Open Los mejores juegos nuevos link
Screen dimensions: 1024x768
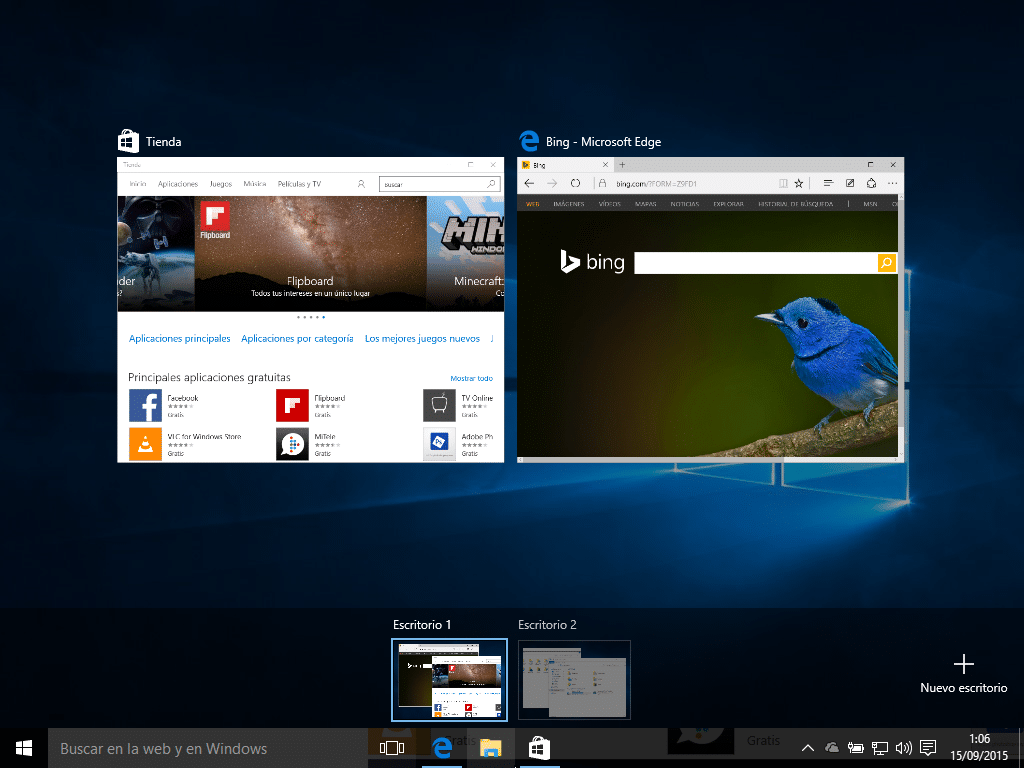point(422,338)
